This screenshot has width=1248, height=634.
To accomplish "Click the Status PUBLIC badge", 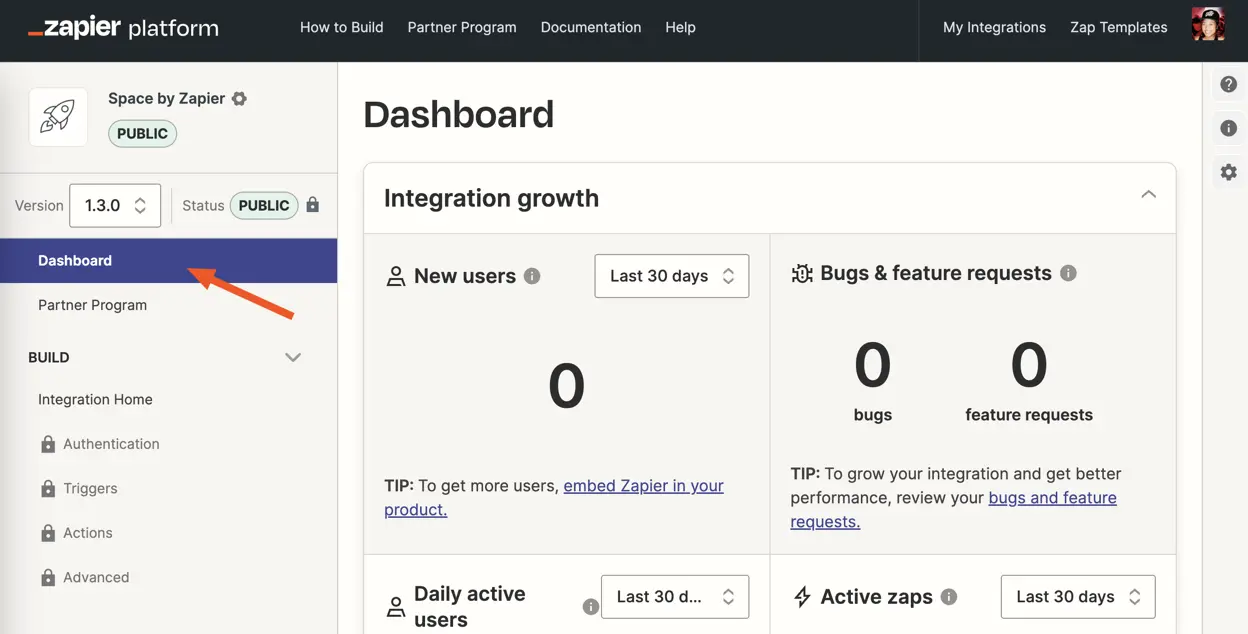I will pyautogui.click(x=264, y=205).
